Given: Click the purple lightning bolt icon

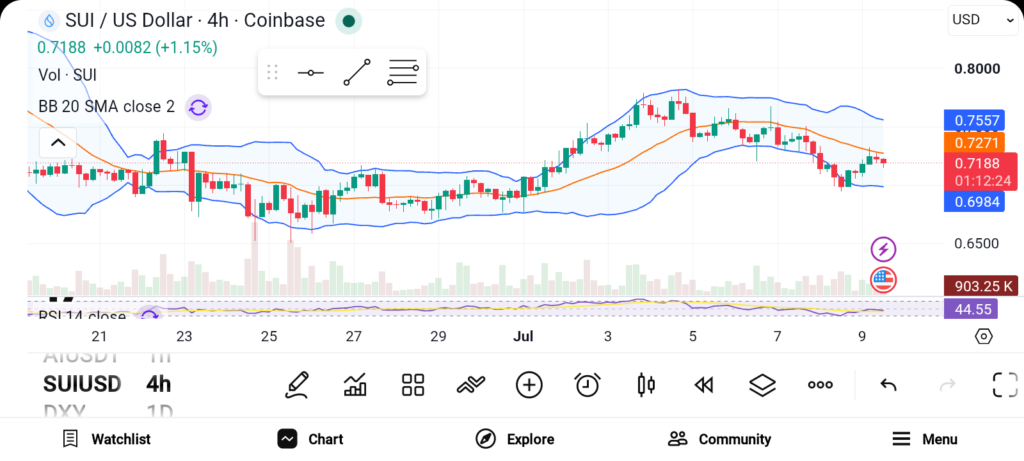Looking at the screenshot, I should pyautogui.click(x=883, y=249).
